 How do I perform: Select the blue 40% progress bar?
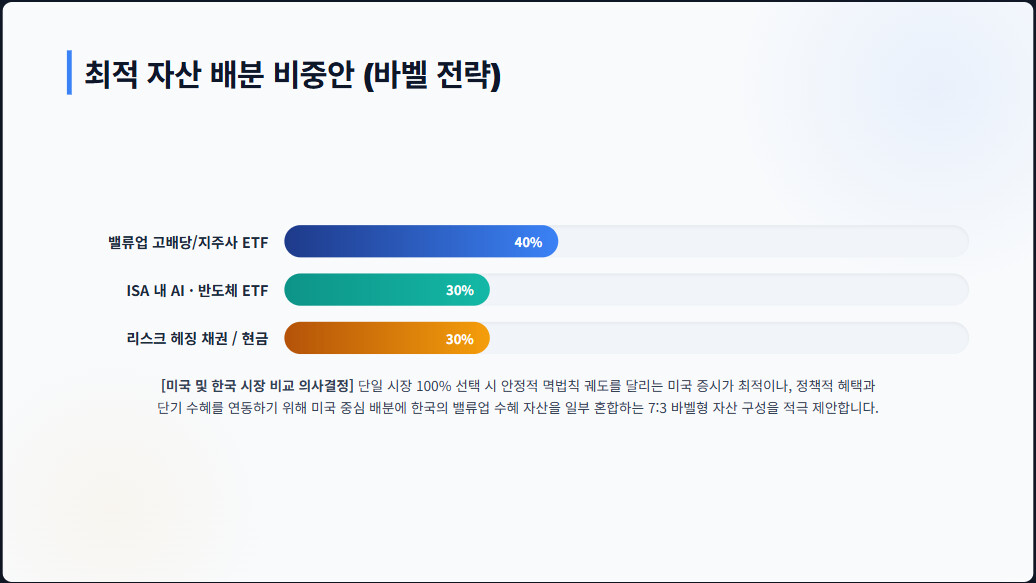421,241
